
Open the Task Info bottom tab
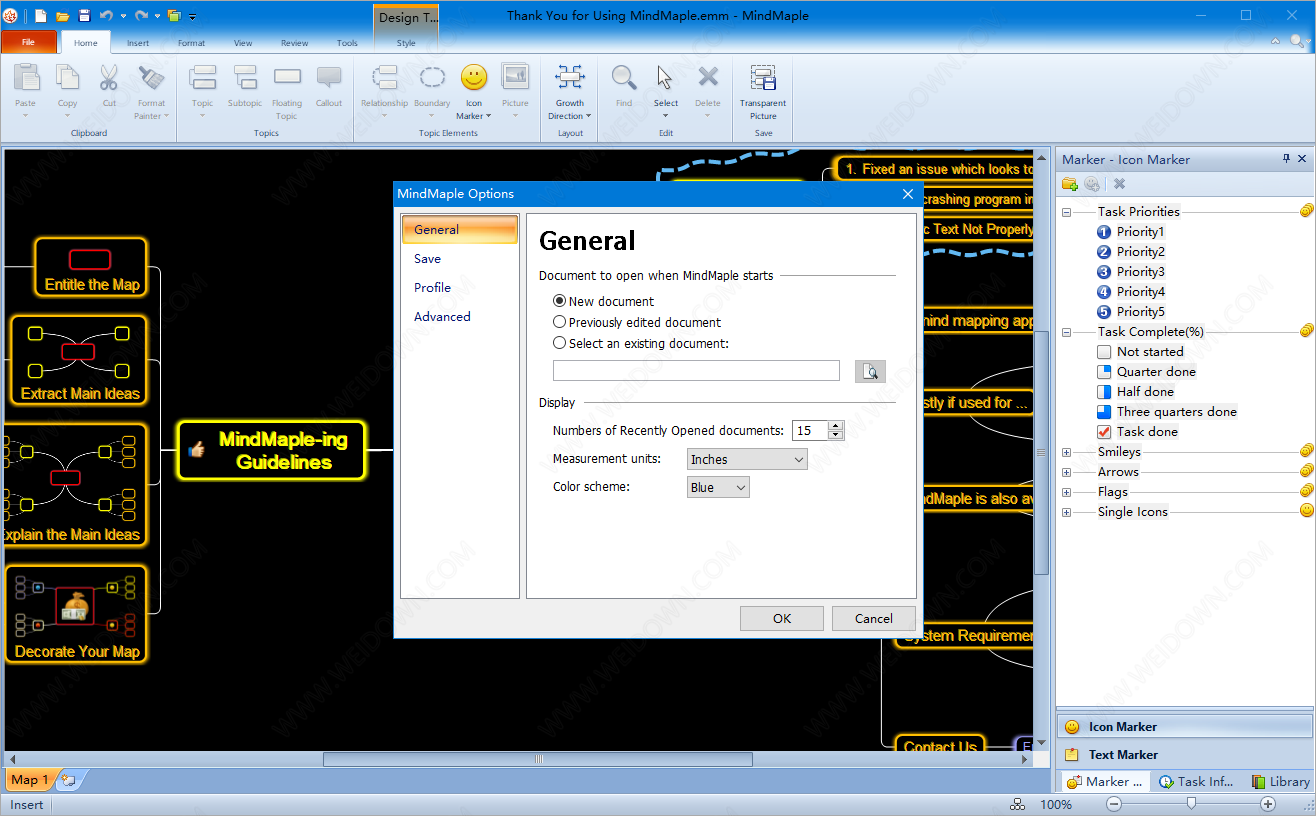pyautogui.click(x=1195, y=782)
